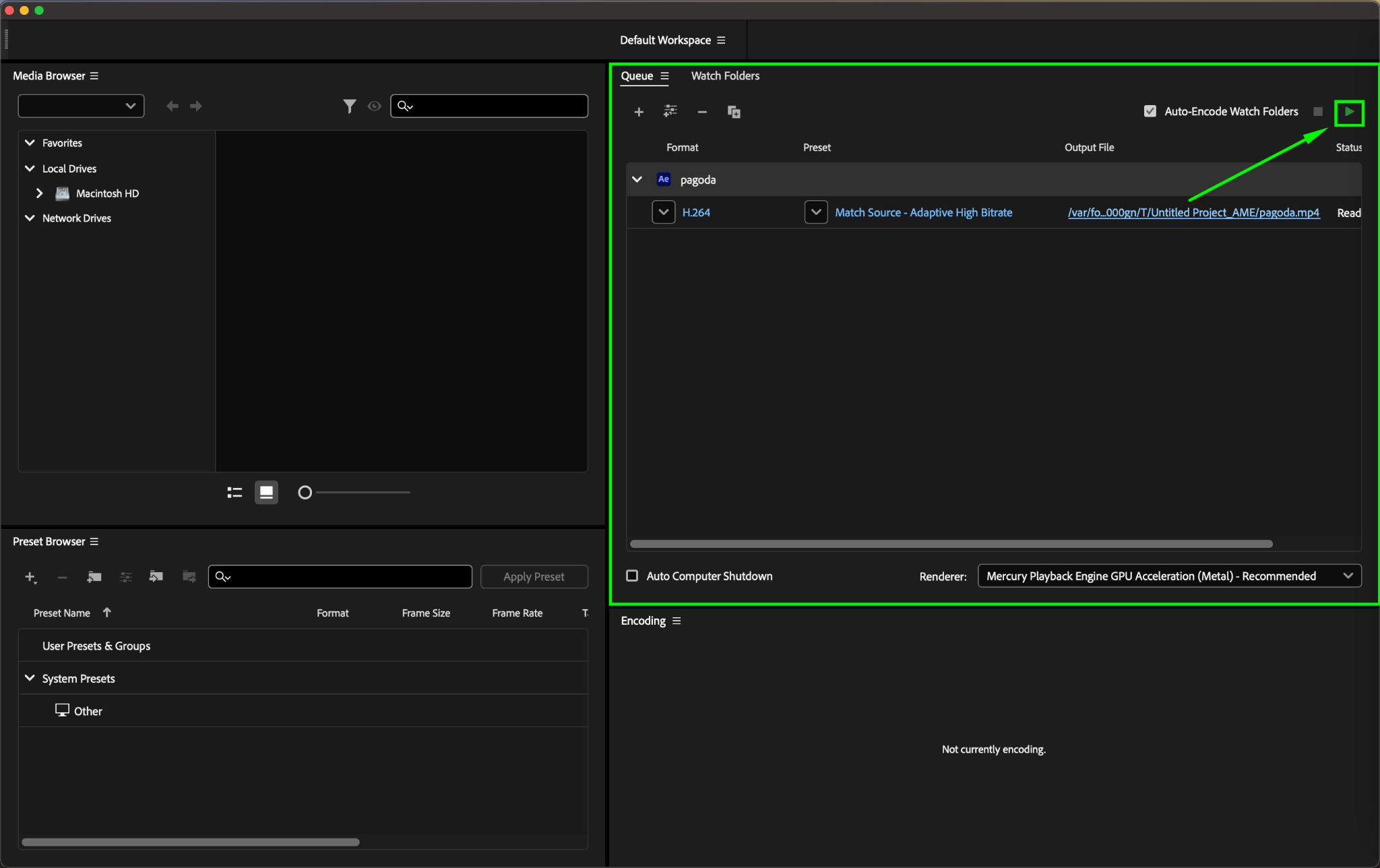1380x868 pixels.
Task: Click the Add Output icon in Queue toolbar
Action: tap(670, 112)
